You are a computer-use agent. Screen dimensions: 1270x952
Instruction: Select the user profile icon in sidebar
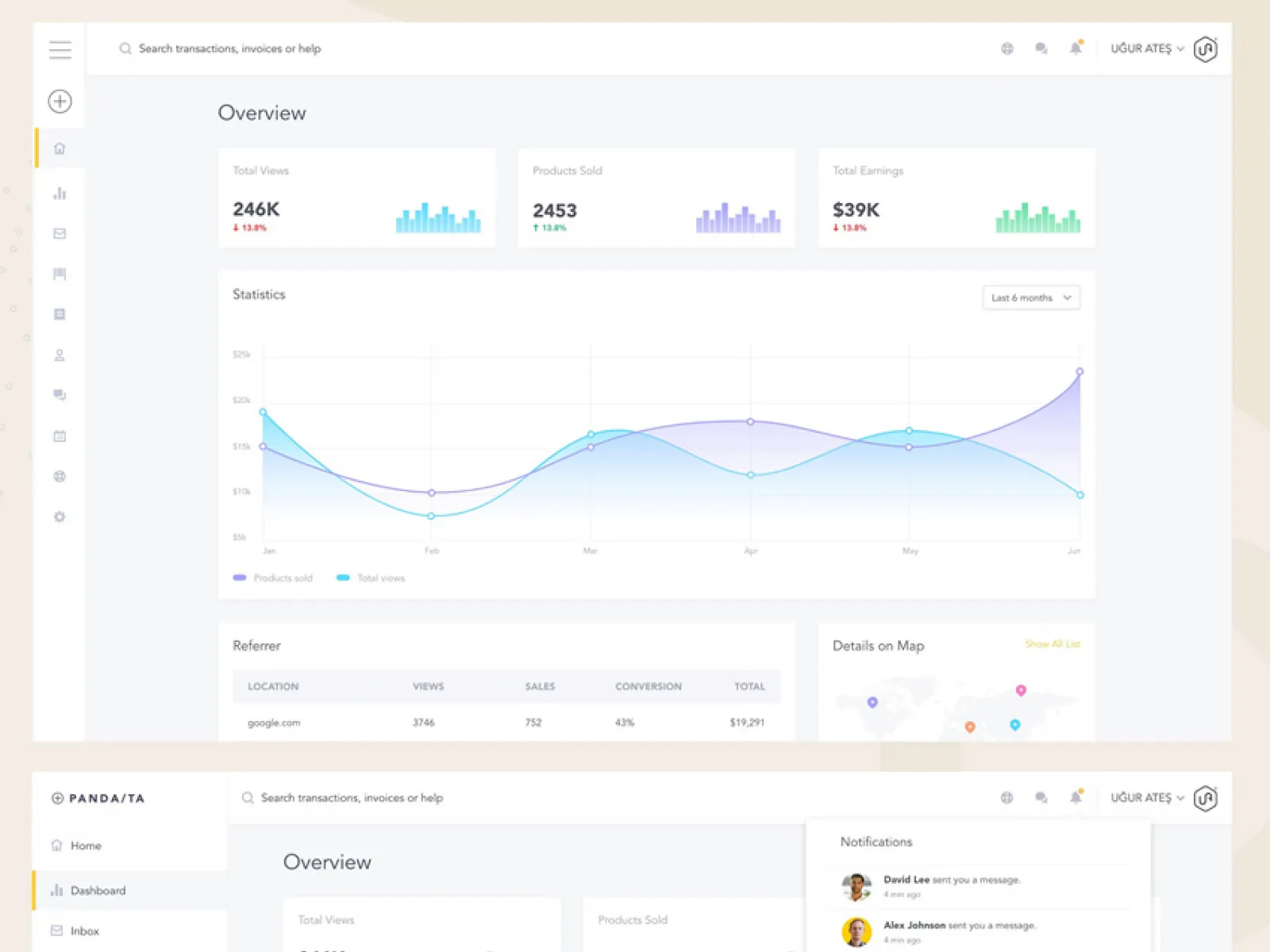click(60, 355)
